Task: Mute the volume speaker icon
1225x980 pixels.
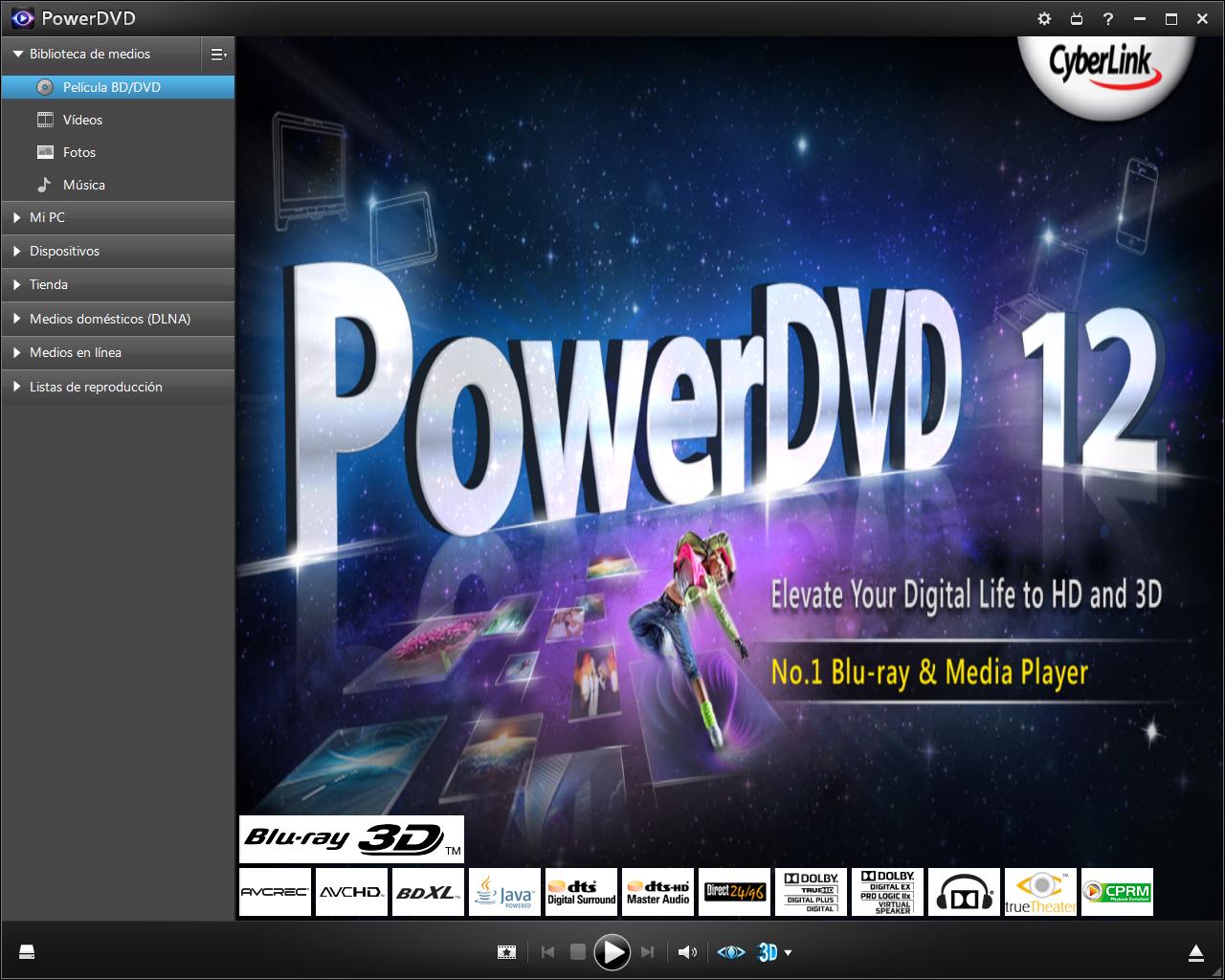Action: coord(687,952)
